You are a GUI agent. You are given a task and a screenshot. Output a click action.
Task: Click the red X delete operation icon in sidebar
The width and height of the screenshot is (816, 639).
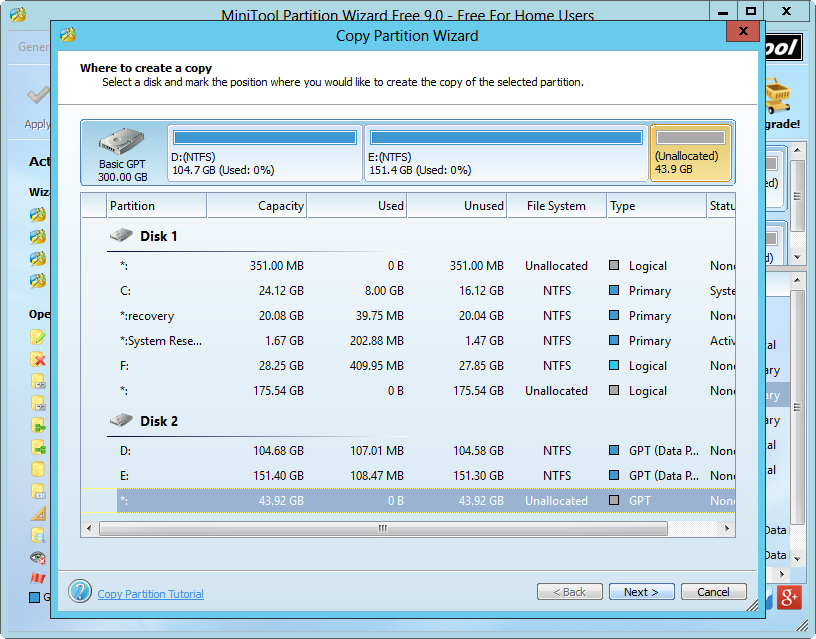37,359
